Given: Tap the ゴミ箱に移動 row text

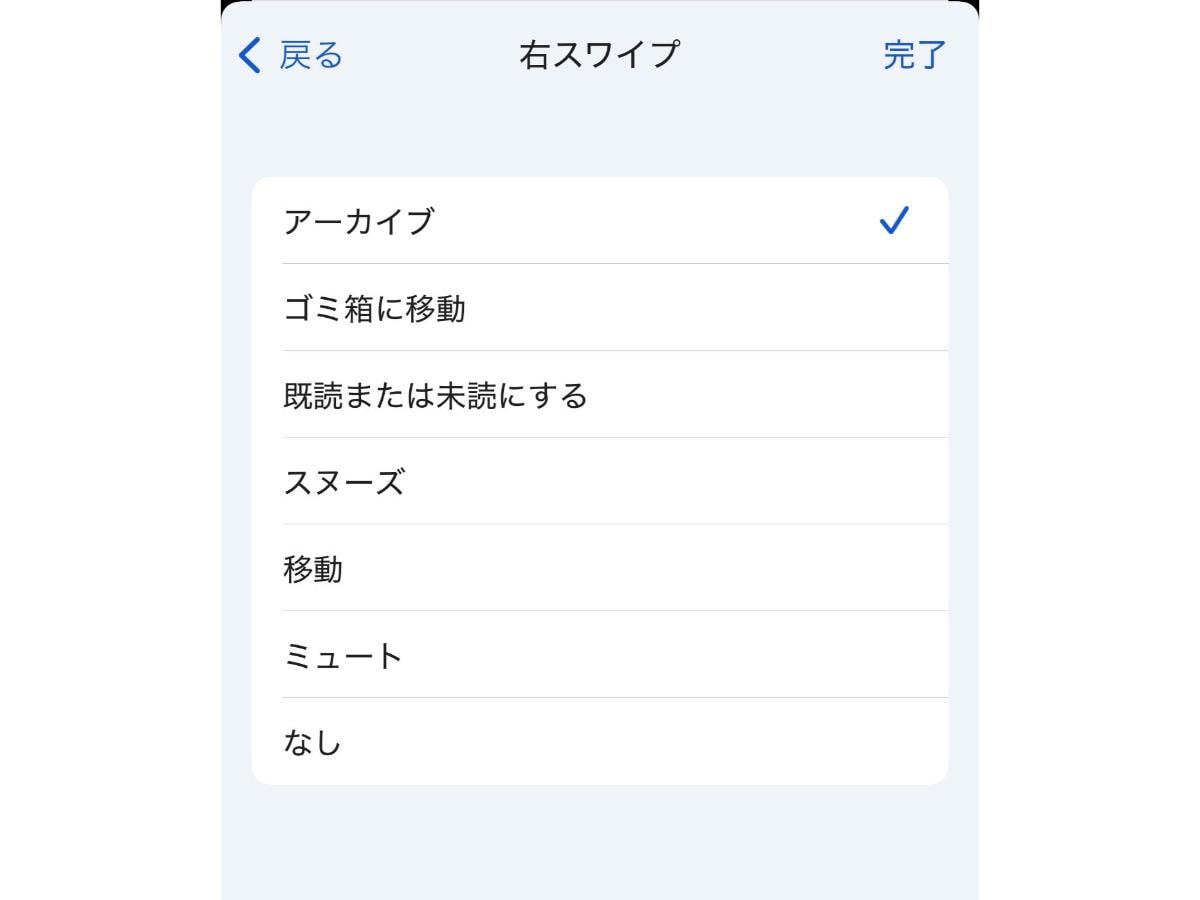Looking at the screenshot, I should (x=375, y=308).
